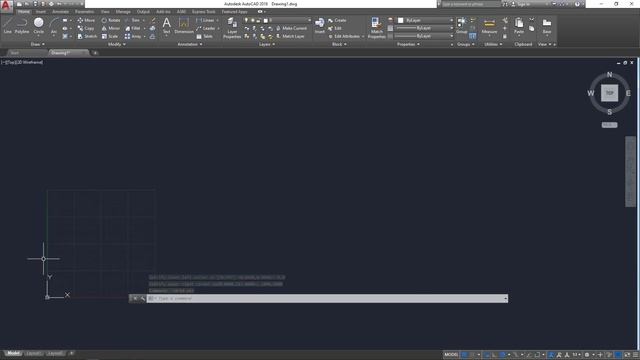Viewport: 640px width, 360px height.
Task: Open the object color ByLayer dropdown
Action: tap(425, 20)
